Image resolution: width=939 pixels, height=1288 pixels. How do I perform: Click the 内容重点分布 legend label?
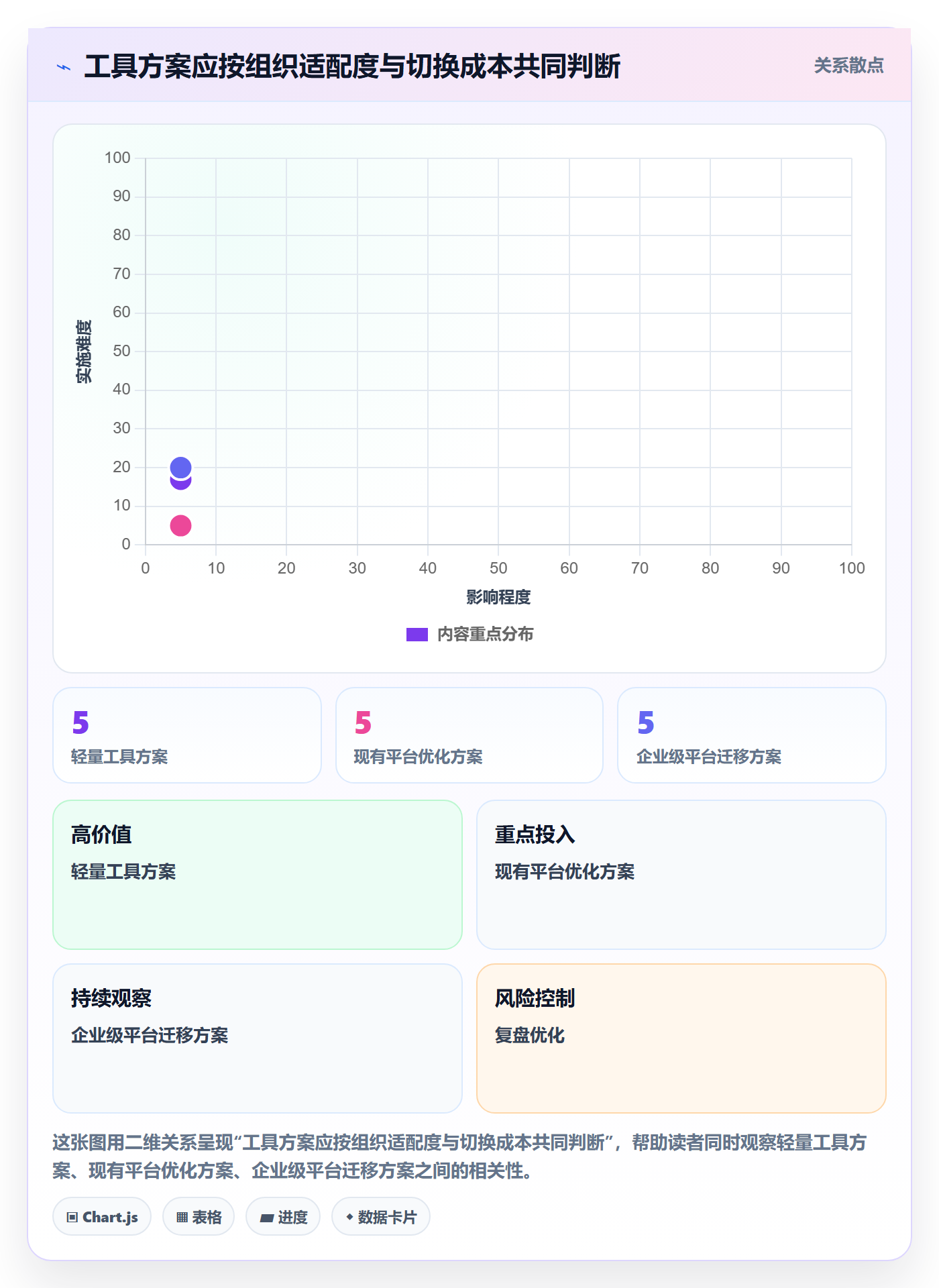485,635
